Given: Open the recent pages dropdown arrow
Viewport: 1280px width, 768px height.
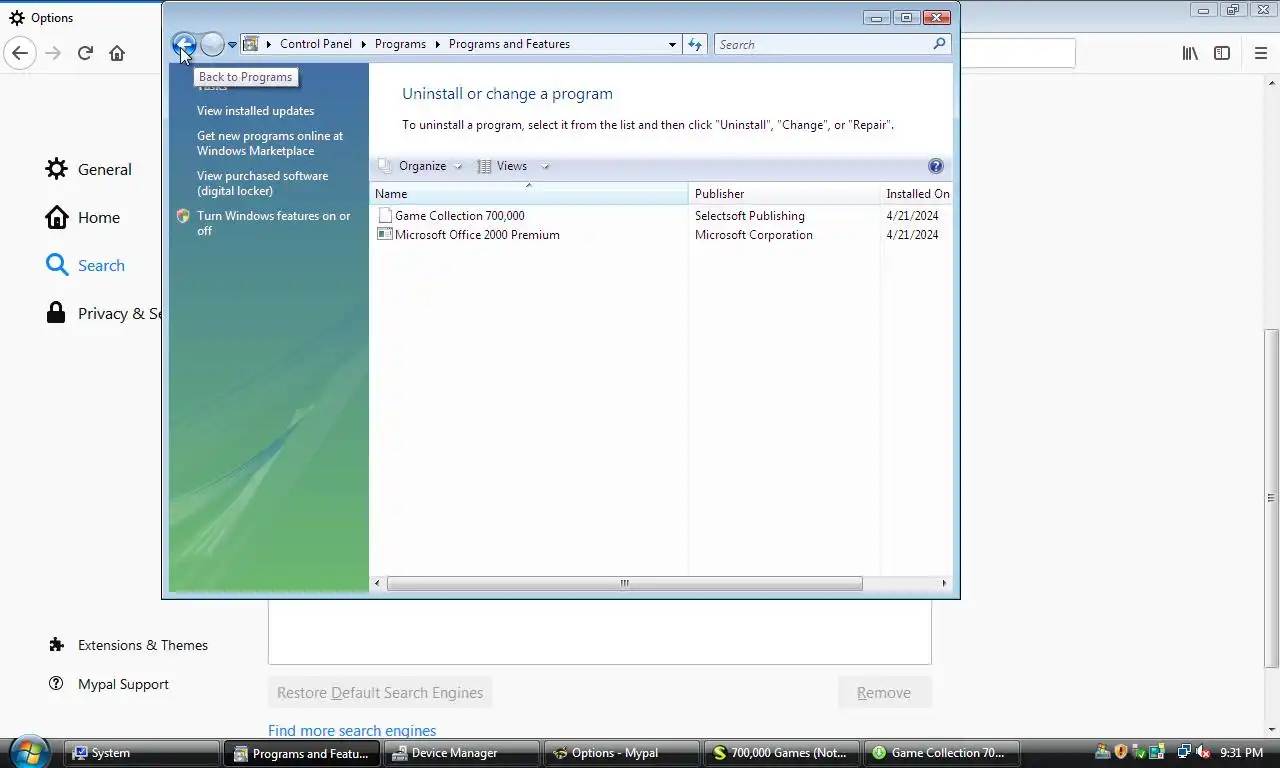Looking at the screenshot, I should pyautogui.click(x=232, y=45).
